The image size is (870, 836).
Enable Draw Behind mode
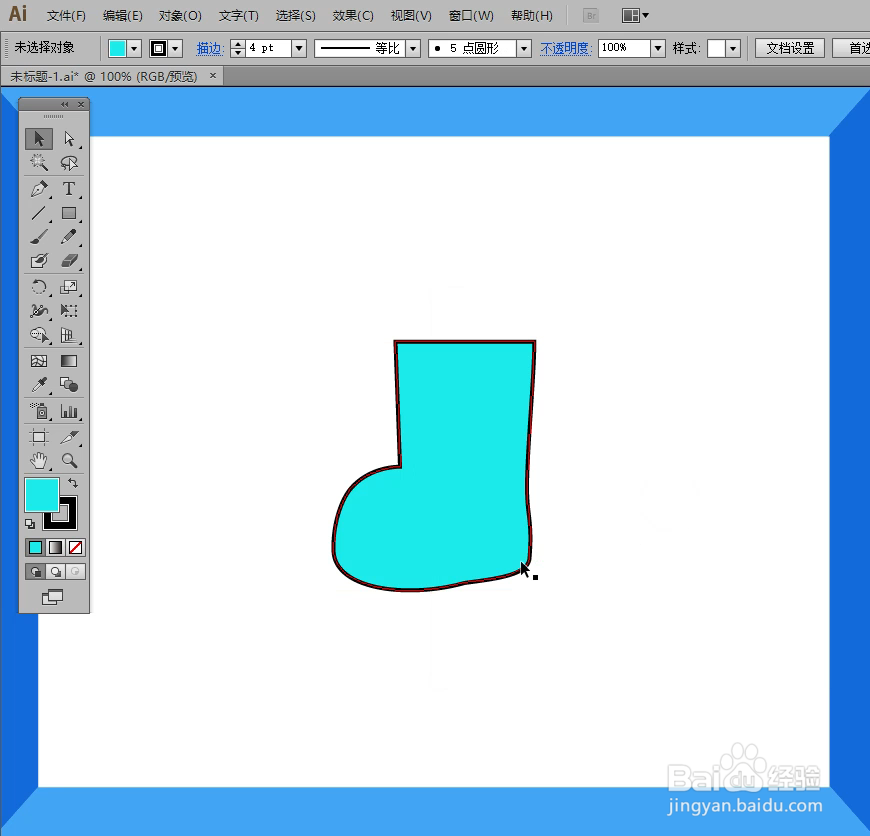pos(55,571)
